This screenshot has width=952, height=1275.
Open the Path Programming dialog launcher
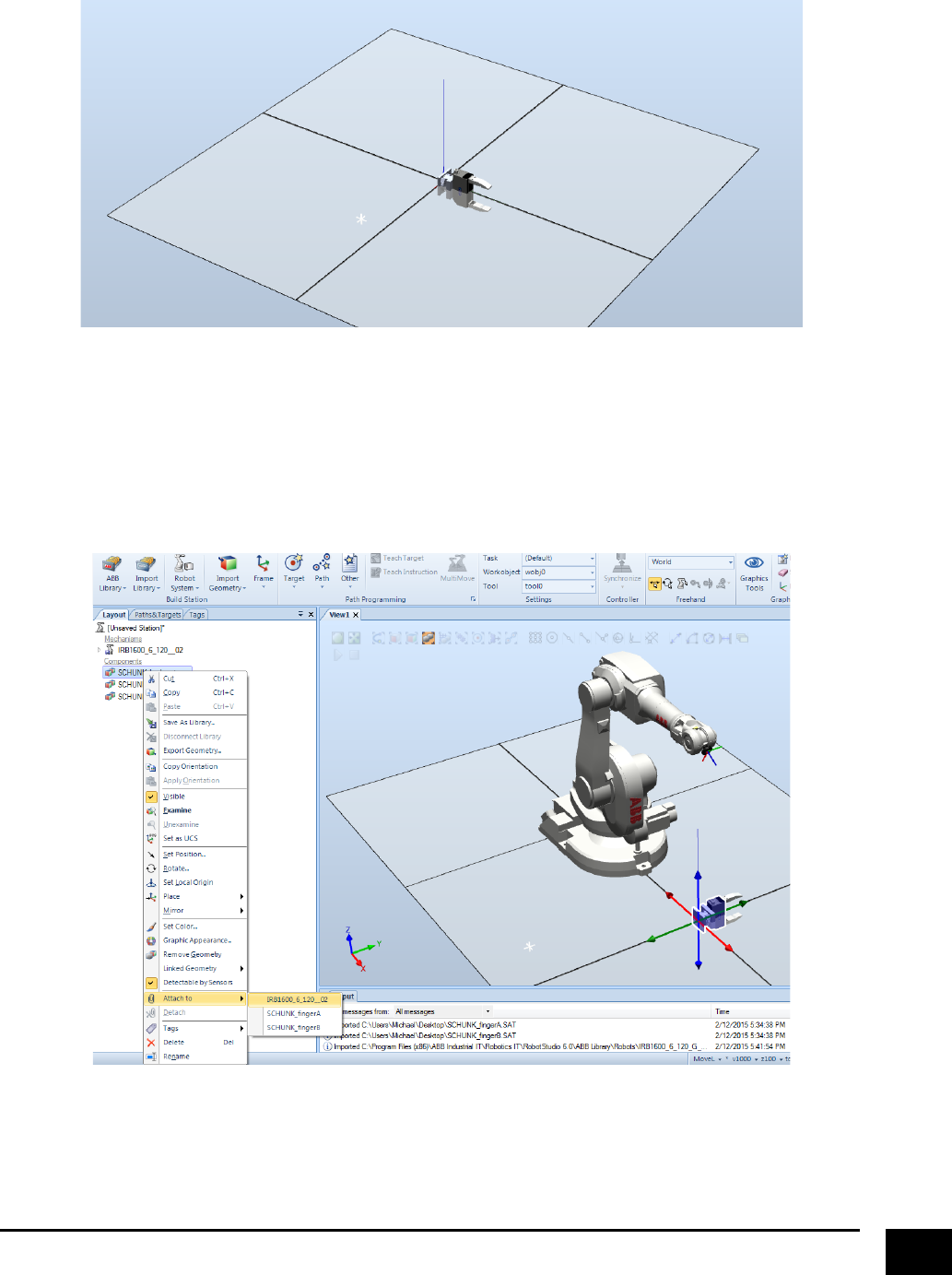coord(473,599)
